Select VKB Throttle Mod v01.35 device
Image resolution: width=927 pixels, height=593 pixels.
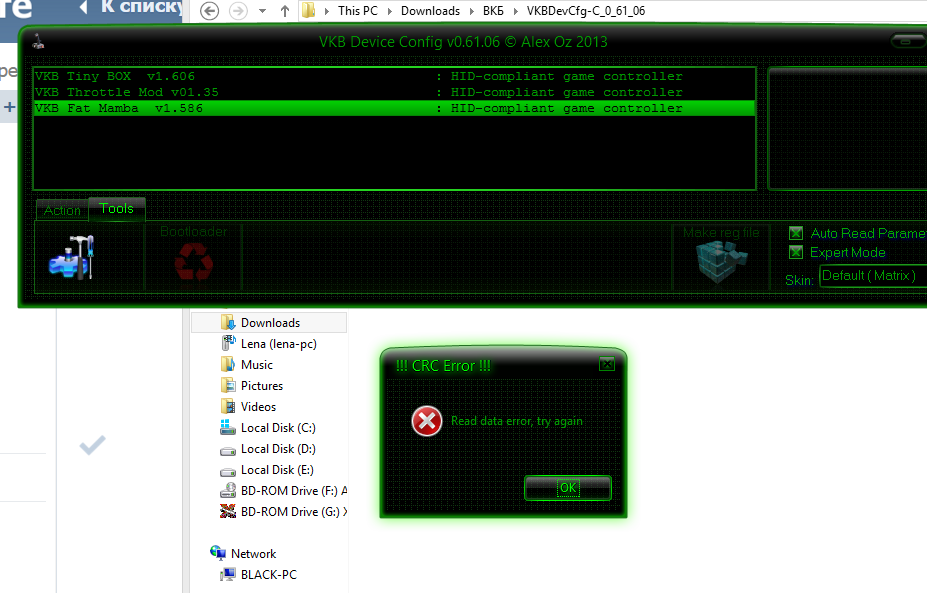(x=394, y=92)
